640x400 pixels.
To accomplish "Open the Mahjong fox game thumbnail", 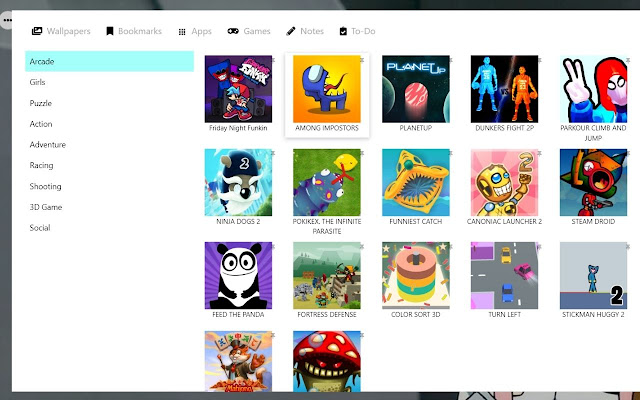I will pos(238,361).
